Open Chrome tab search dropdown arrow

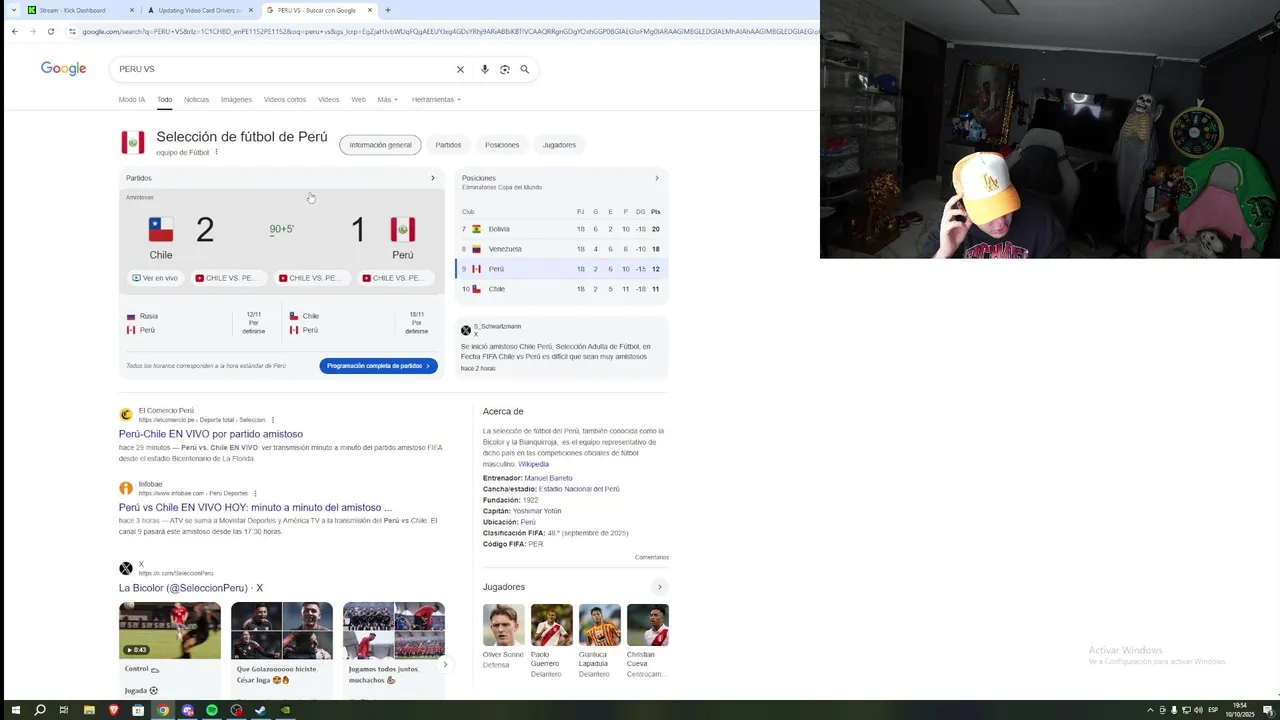[x=12, y=10]
